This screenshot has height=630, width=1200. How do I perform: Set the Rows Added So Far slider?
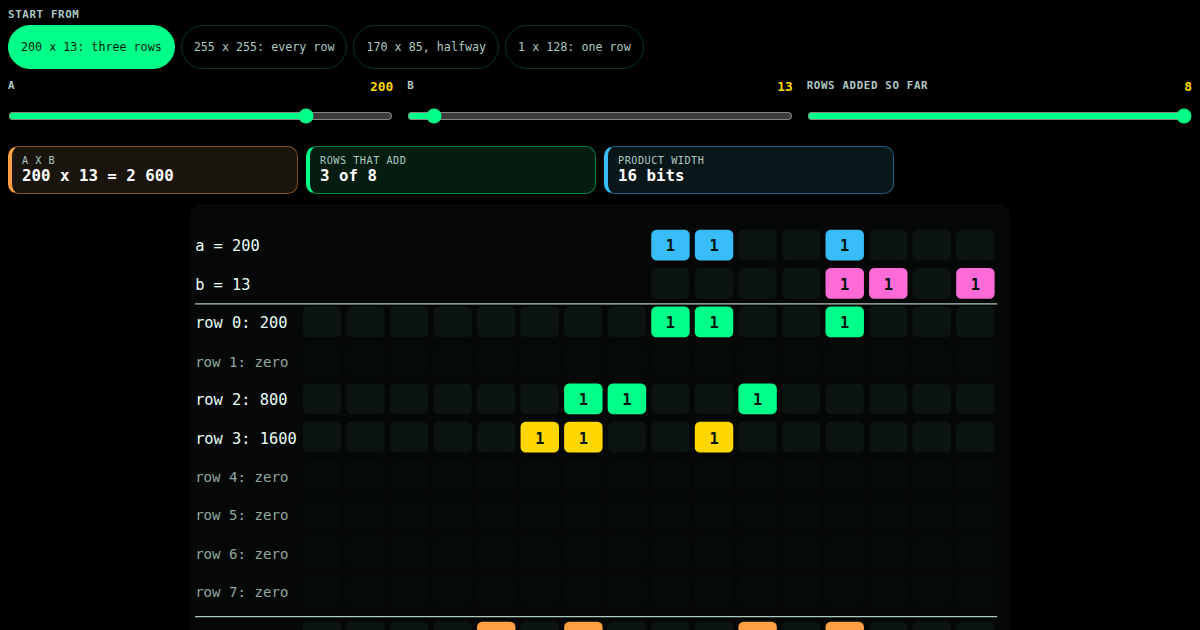point(1000,116)
